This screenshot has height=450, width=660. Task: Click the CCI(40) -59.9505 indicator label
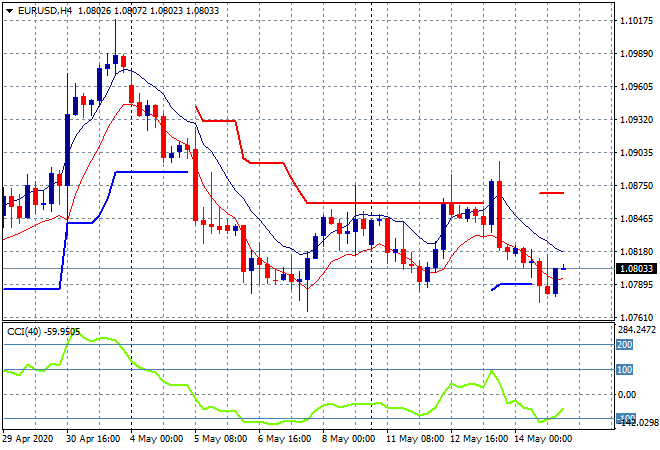(x=43, y=332)
